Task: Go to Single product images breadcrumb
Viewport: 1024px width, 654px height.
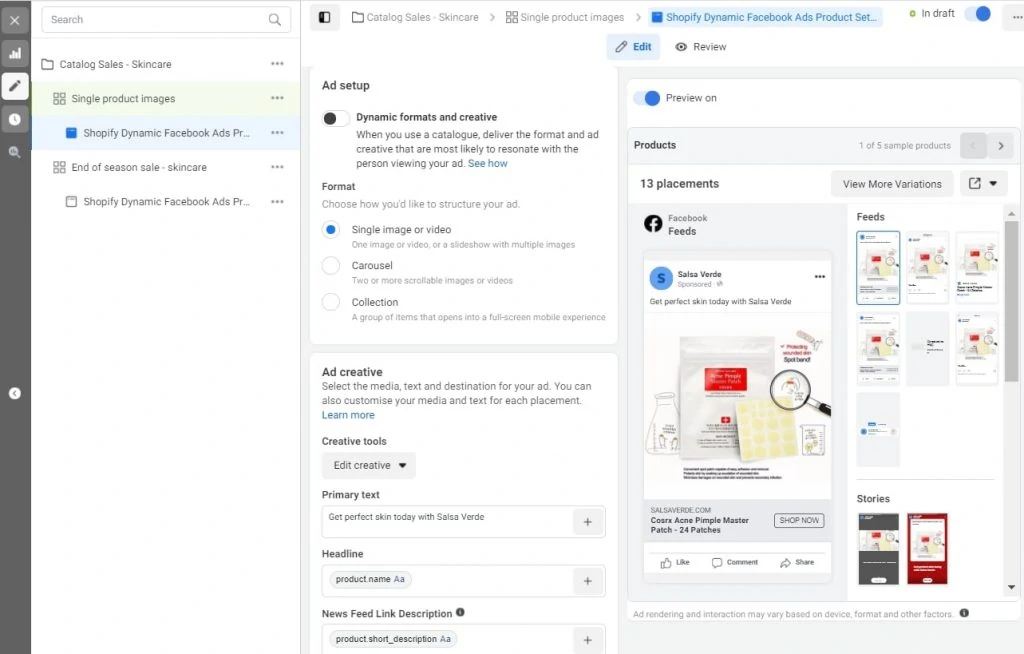Action: 565,18
